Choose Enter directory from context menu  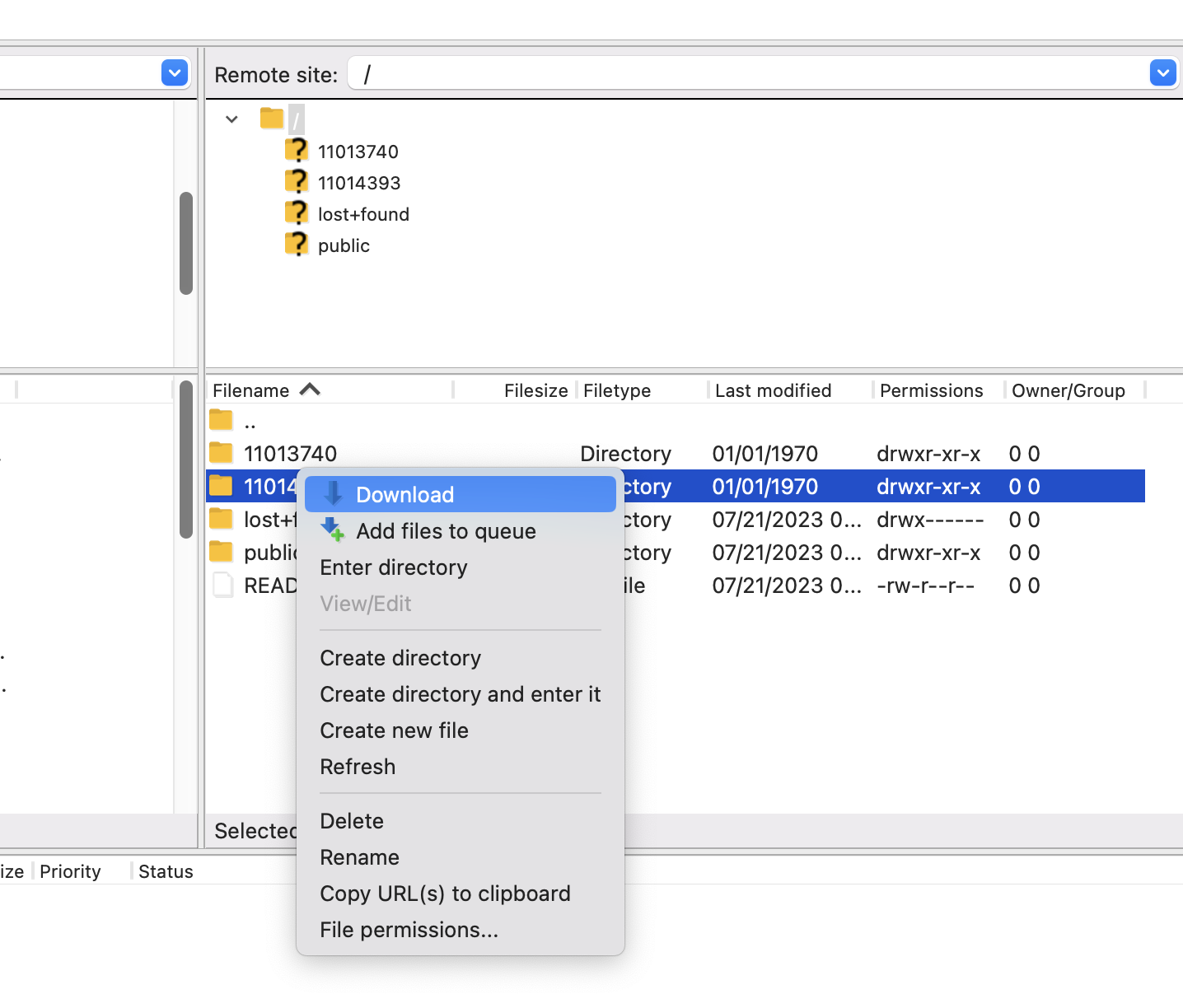click(x=394, y=567)
